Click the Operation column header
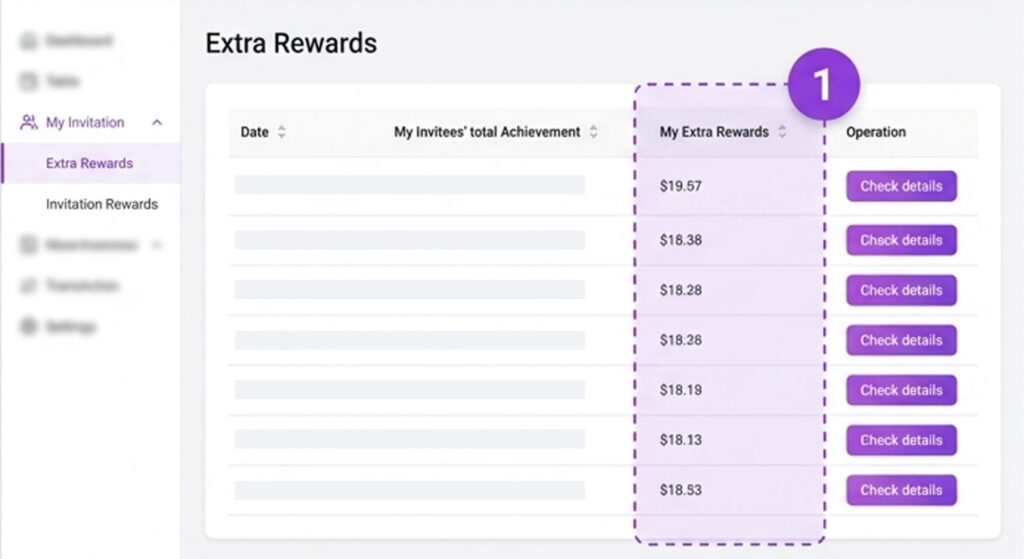The height and width of the screenshot is (559, 1024). coord(876,132)
